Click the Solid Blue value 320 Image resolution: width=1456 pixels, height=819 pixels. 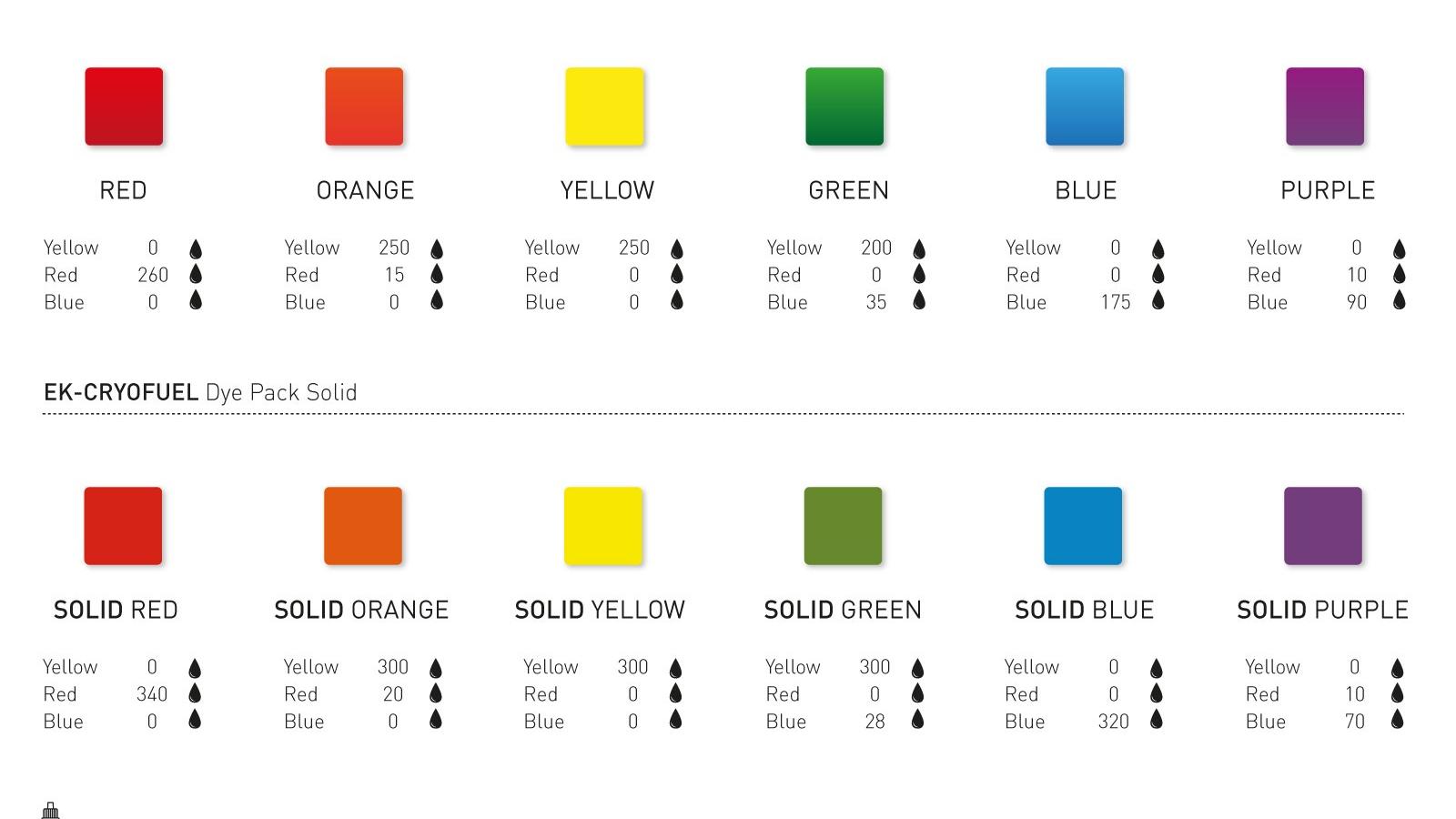tap(1113, 722)
